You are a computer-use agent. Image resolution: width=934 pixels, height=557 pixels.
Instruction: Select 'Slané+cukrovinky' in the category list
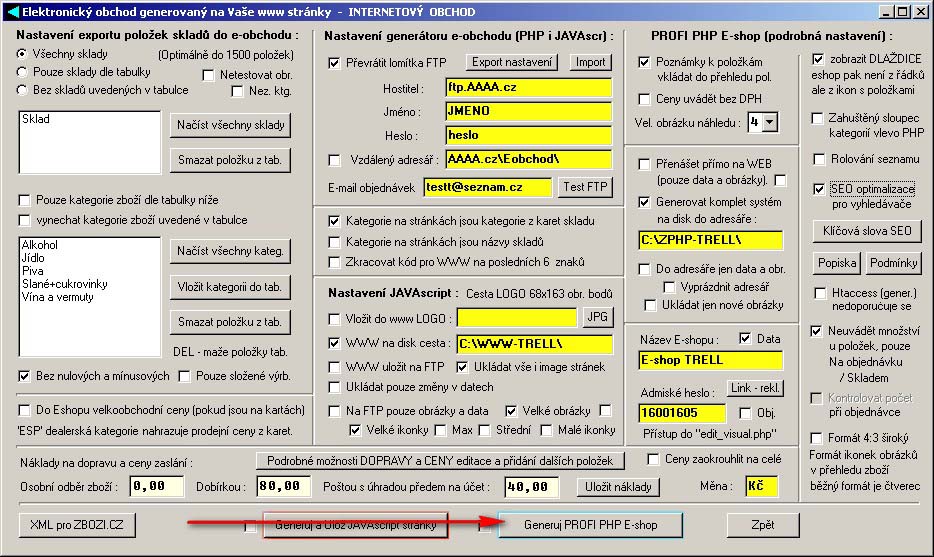(65, 284)
